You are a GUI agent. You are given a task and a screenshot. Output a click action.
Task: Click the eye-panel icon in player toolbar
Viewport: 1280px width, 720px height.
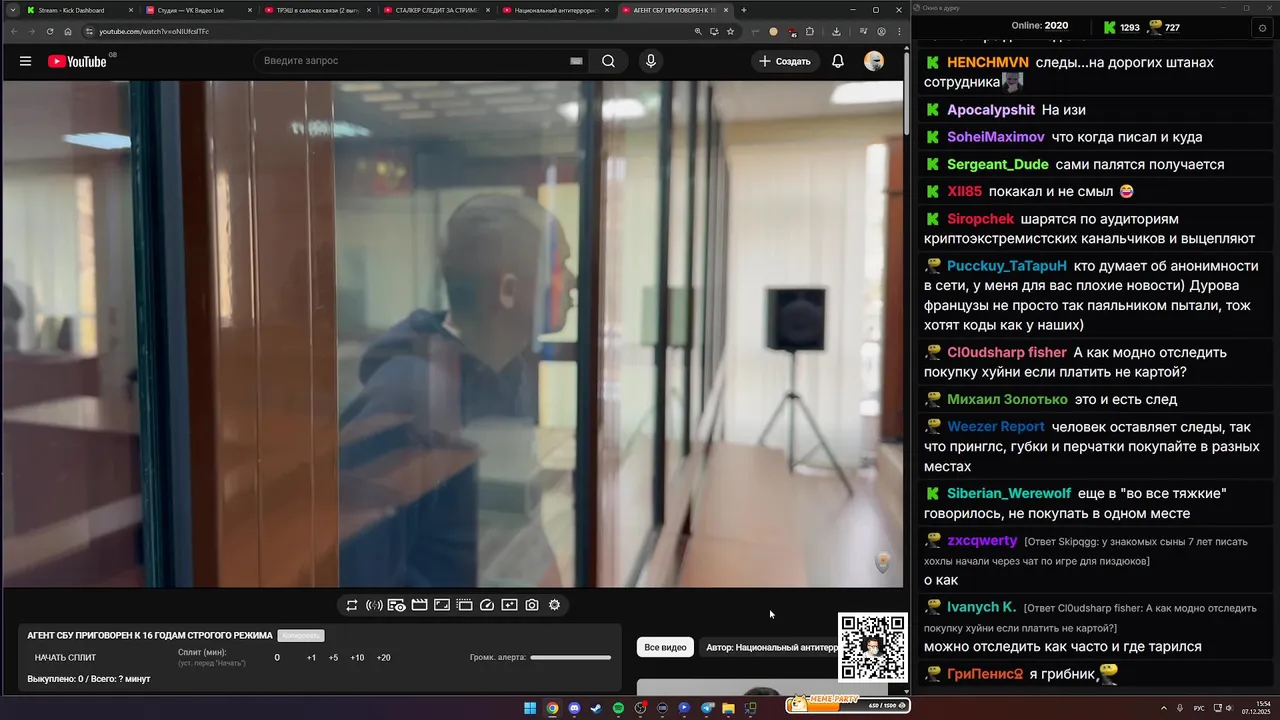click(396, 605)
